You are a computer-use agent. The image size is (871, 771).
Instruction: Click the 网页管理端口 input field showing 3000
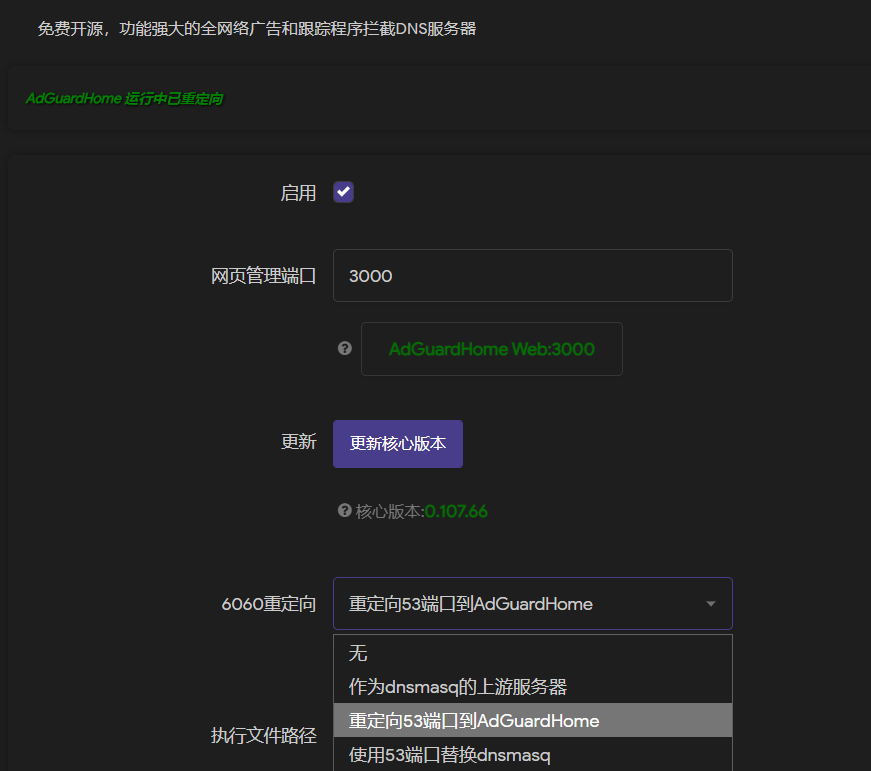533,276
